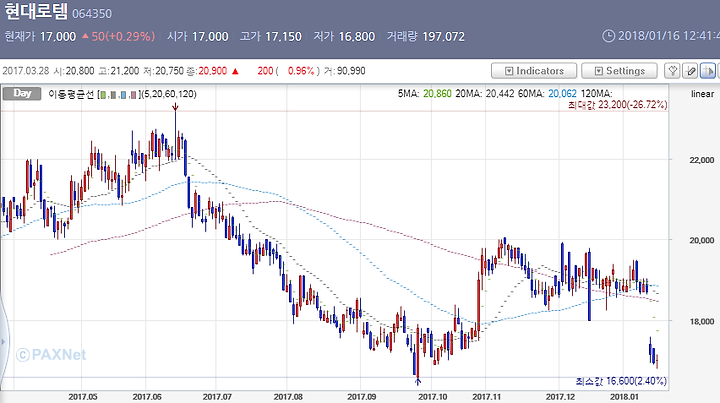This screenshot has height=403, width=720.
Task: Click the 18,000 price axis label
Action: pos(702,322)
